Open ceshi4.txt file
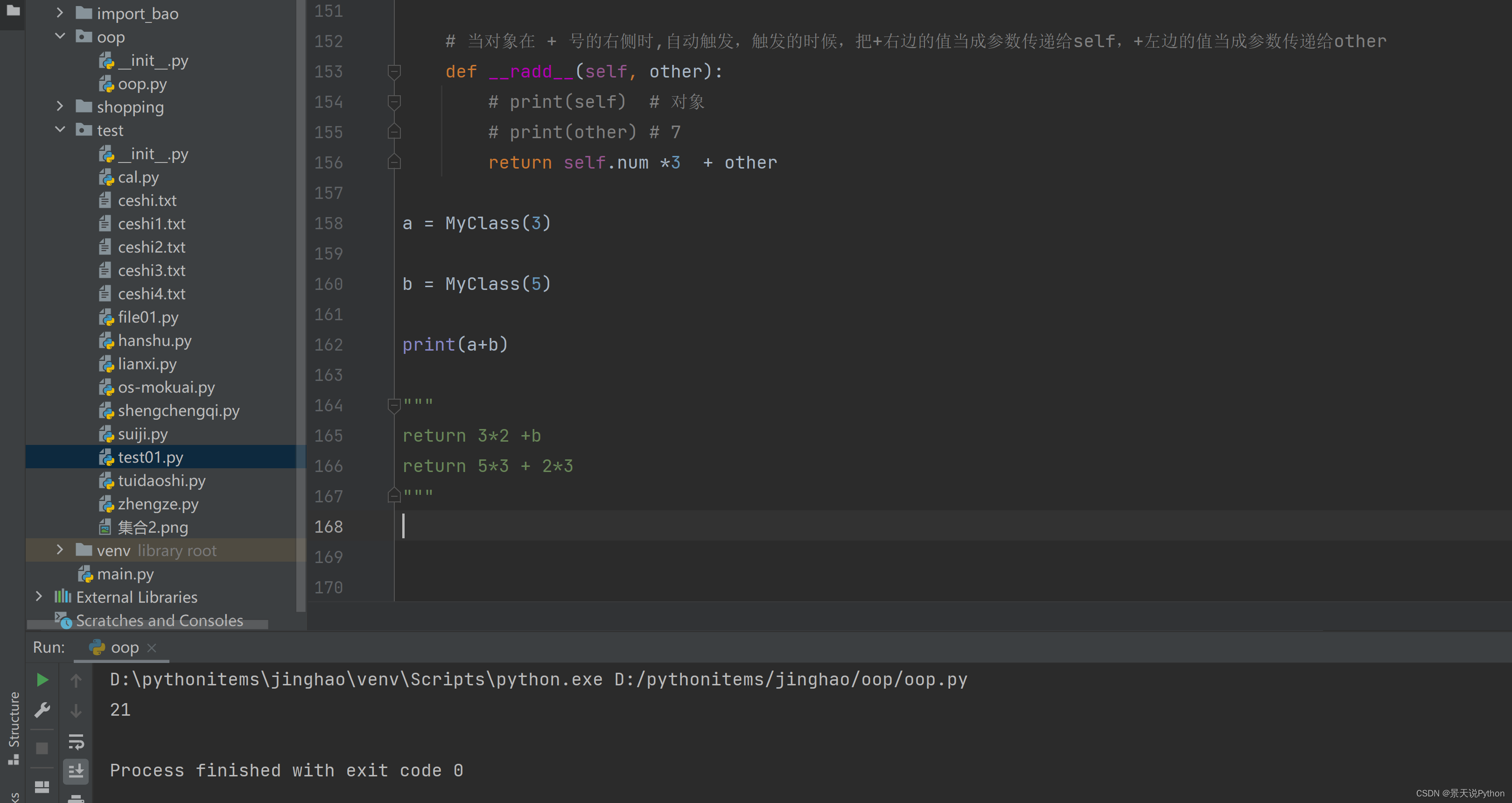Screen dimensions: 1512x803 [x=142, y=294]
